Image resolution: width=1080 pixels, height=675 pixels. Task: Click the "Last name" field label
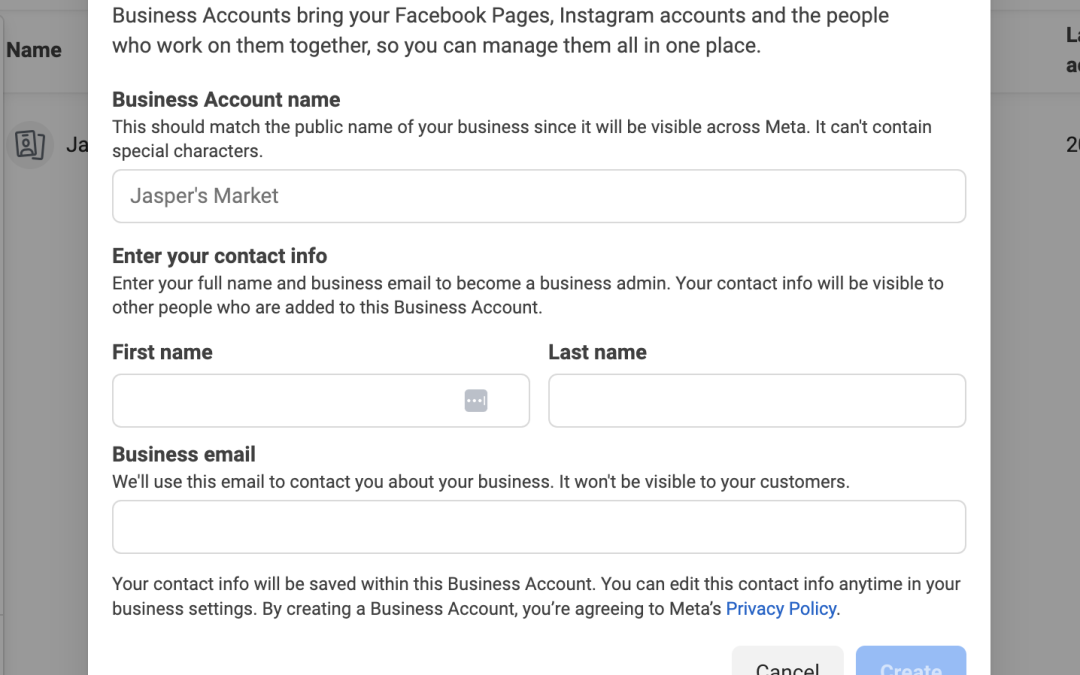pos(597,352)
